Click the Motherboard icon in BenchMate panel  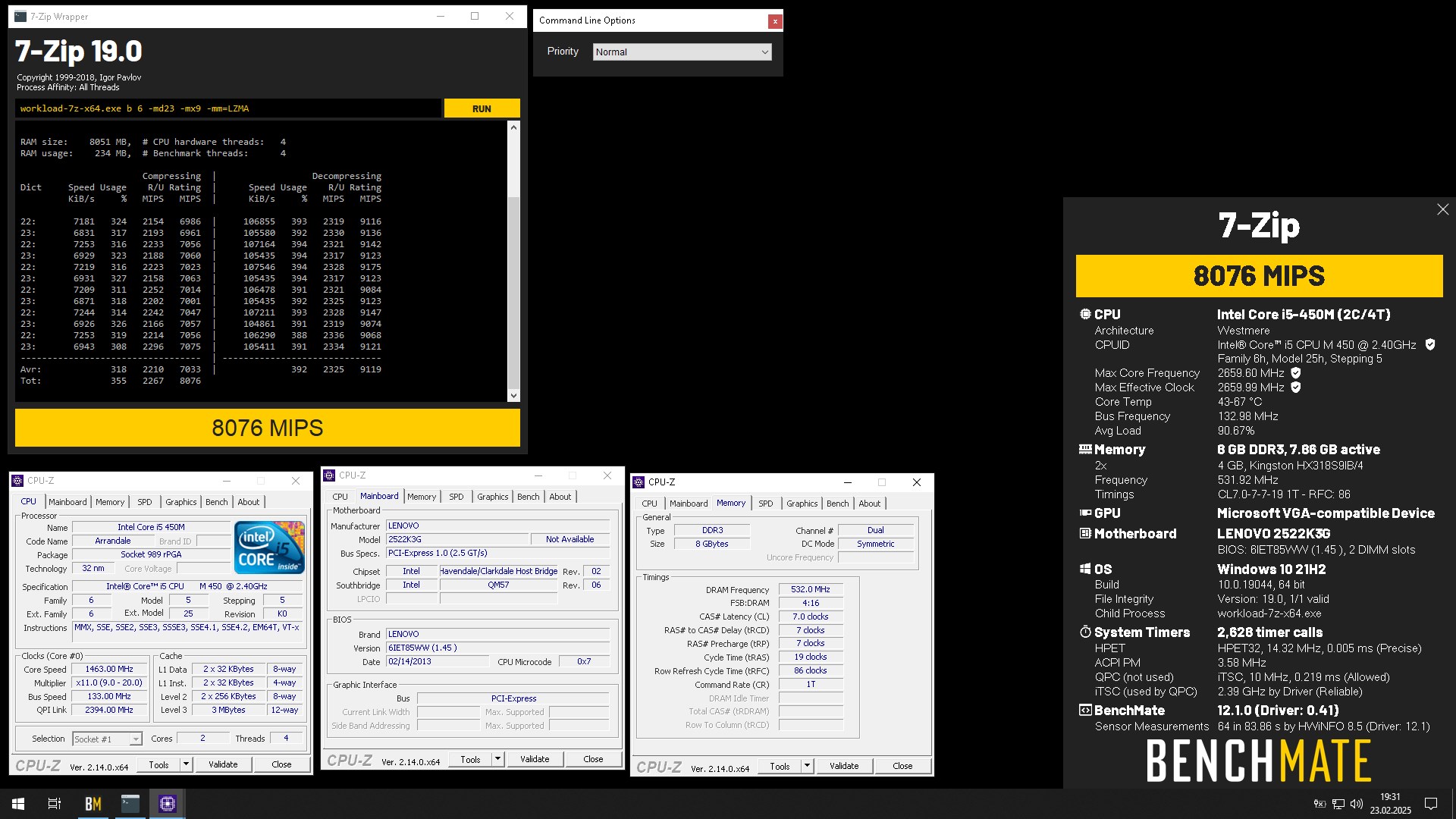(x=1085, y=533)
